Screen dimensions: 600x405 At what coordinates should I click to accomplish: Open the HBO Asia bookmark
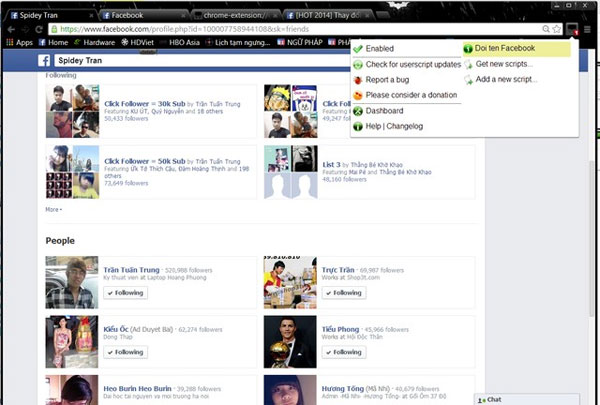[180, 42]
